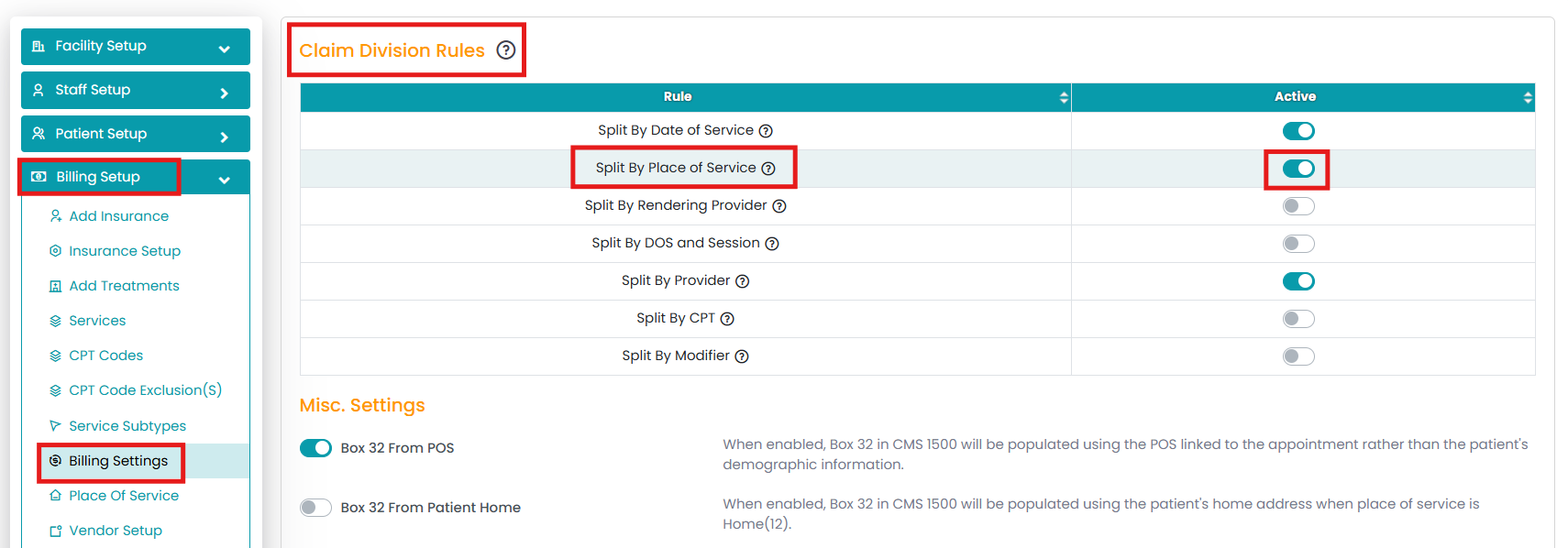
Task: Open Patient Setup menu
Action: point(101,134)
